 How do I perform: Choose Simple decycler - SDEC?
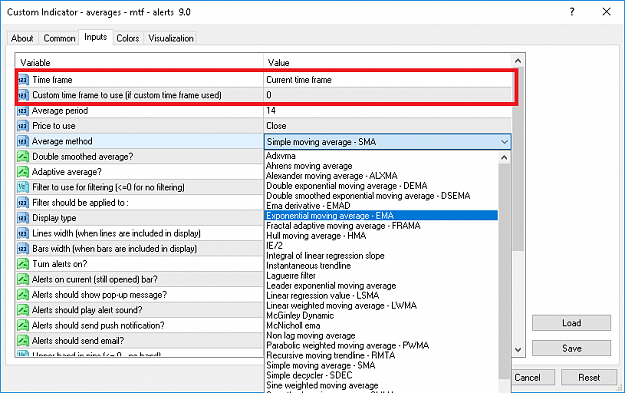[309, 375]
